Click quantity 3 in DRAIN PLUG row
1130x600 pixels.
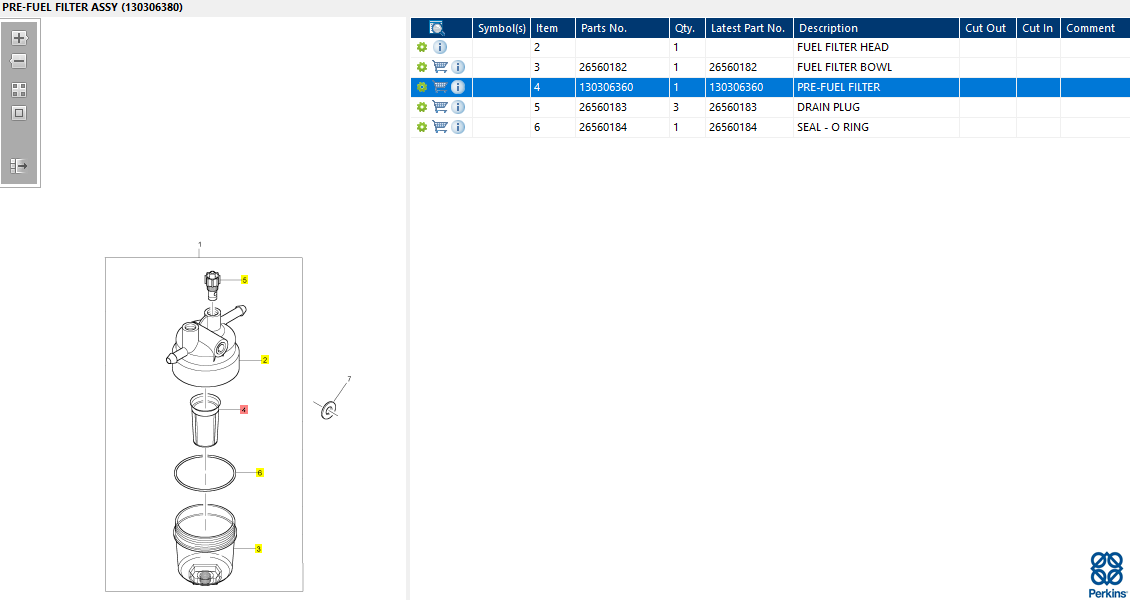coord(676,107)
